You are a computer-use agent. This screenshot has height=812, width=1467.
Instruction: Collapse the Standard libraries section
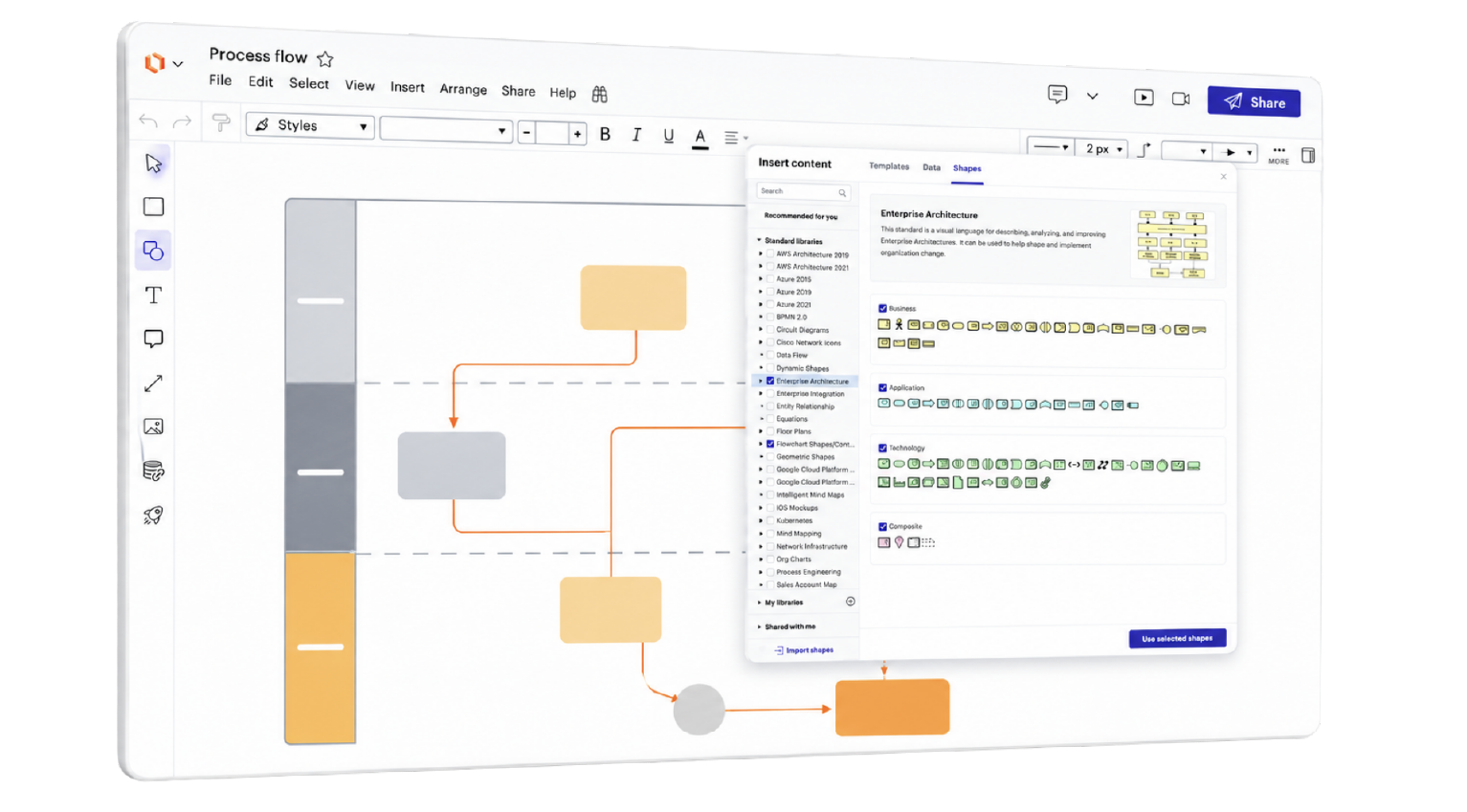click(760, 241)
